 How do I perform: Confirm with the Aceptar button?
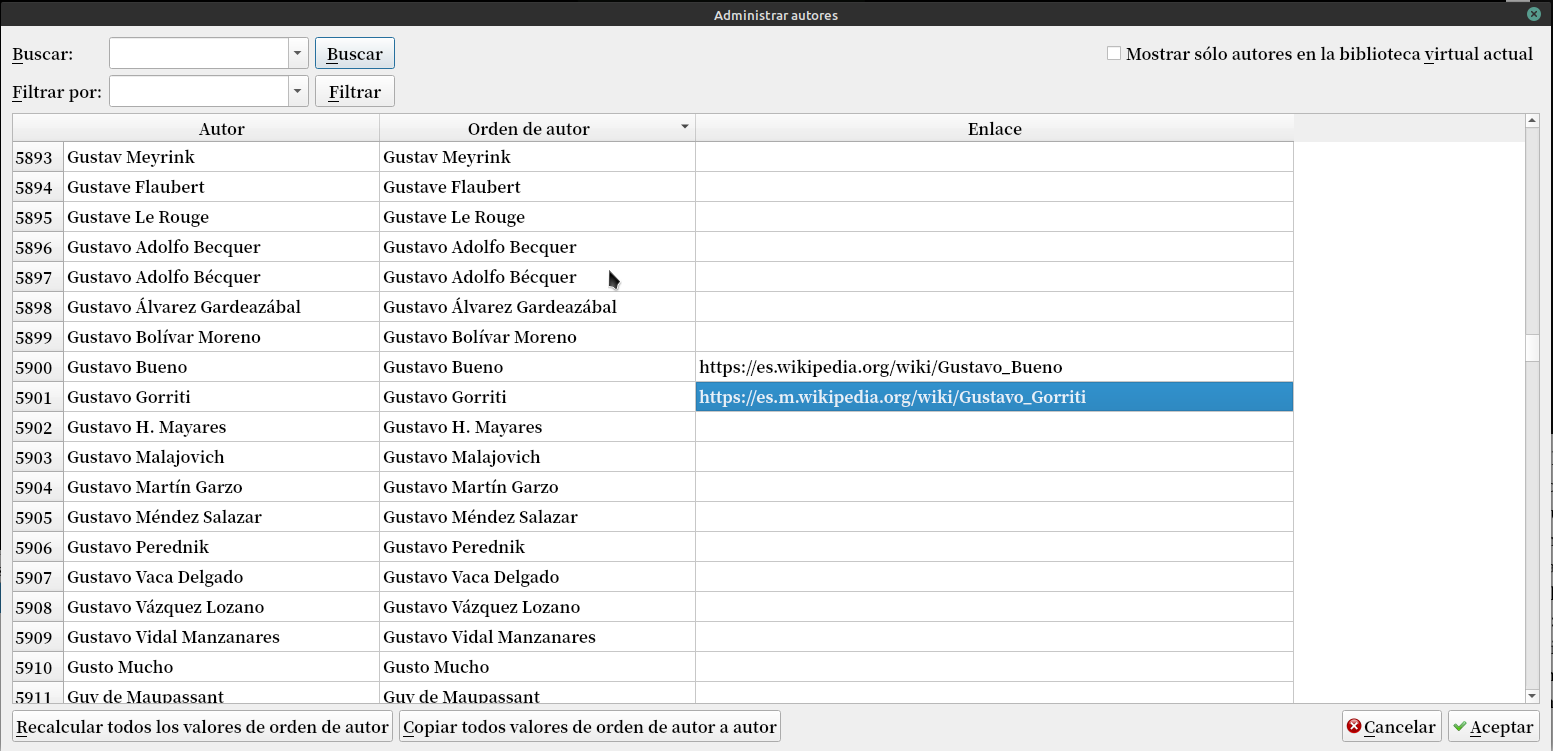(x=1494, y=727)
